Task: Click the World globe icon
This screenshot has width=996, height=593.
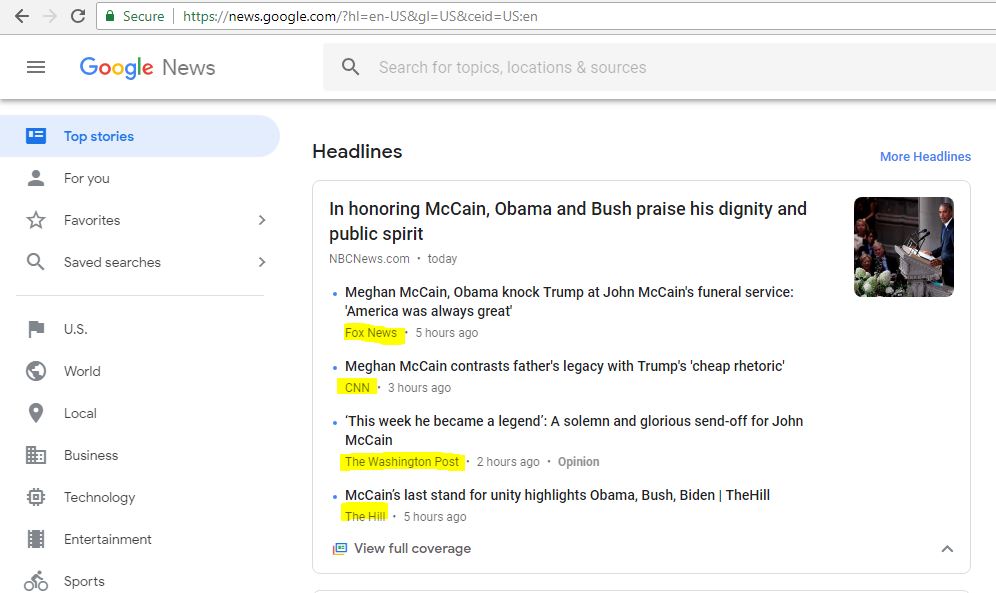Action: [36, 371]
